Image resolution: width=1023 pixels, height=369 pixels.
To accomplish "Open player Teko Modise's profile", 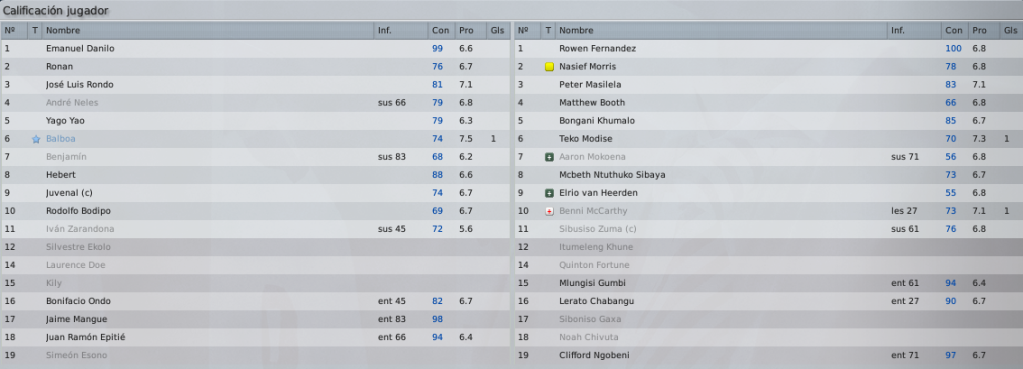I will click(x=585, y=139).
